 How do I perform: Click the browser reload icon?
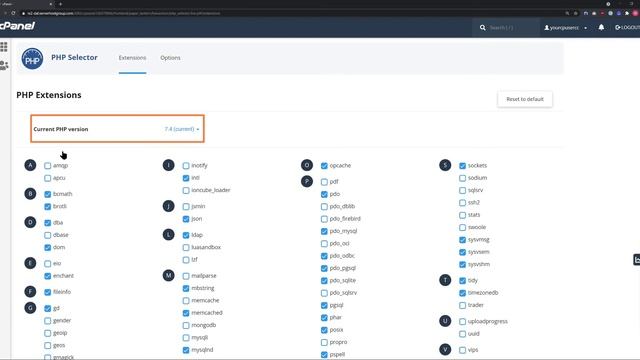[13, 13]
